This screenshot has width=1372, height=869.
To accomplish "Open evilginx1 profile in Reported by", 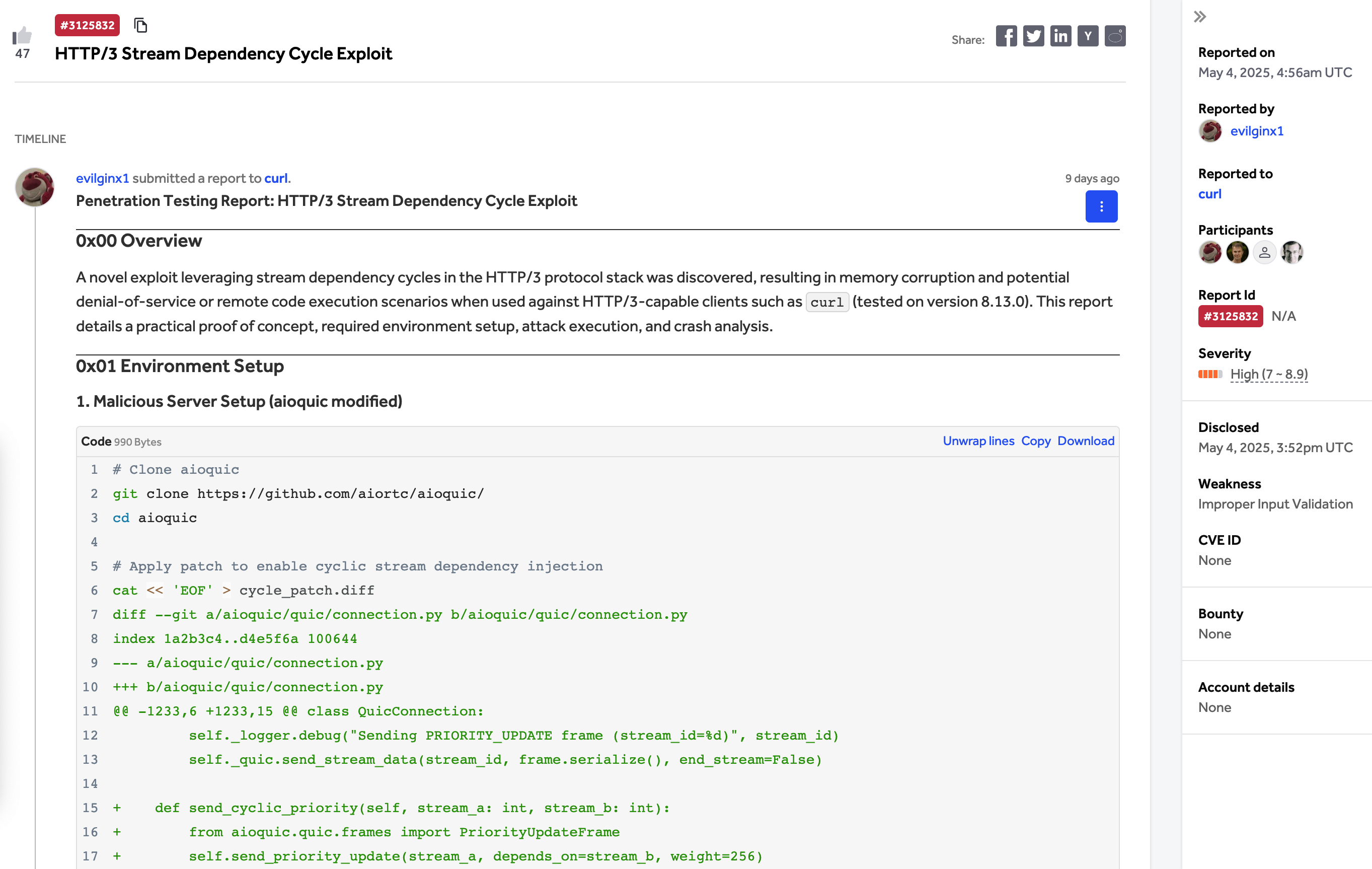I will click(1256, 131).
